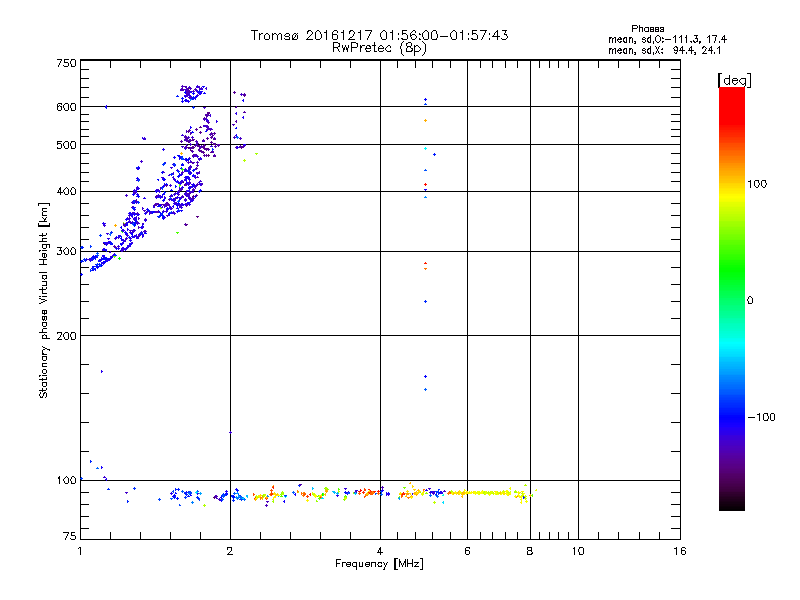The image size is (800, 600).
Task: Click the subtitle "RwPretec (8p)"
Action: click(379, 48)
